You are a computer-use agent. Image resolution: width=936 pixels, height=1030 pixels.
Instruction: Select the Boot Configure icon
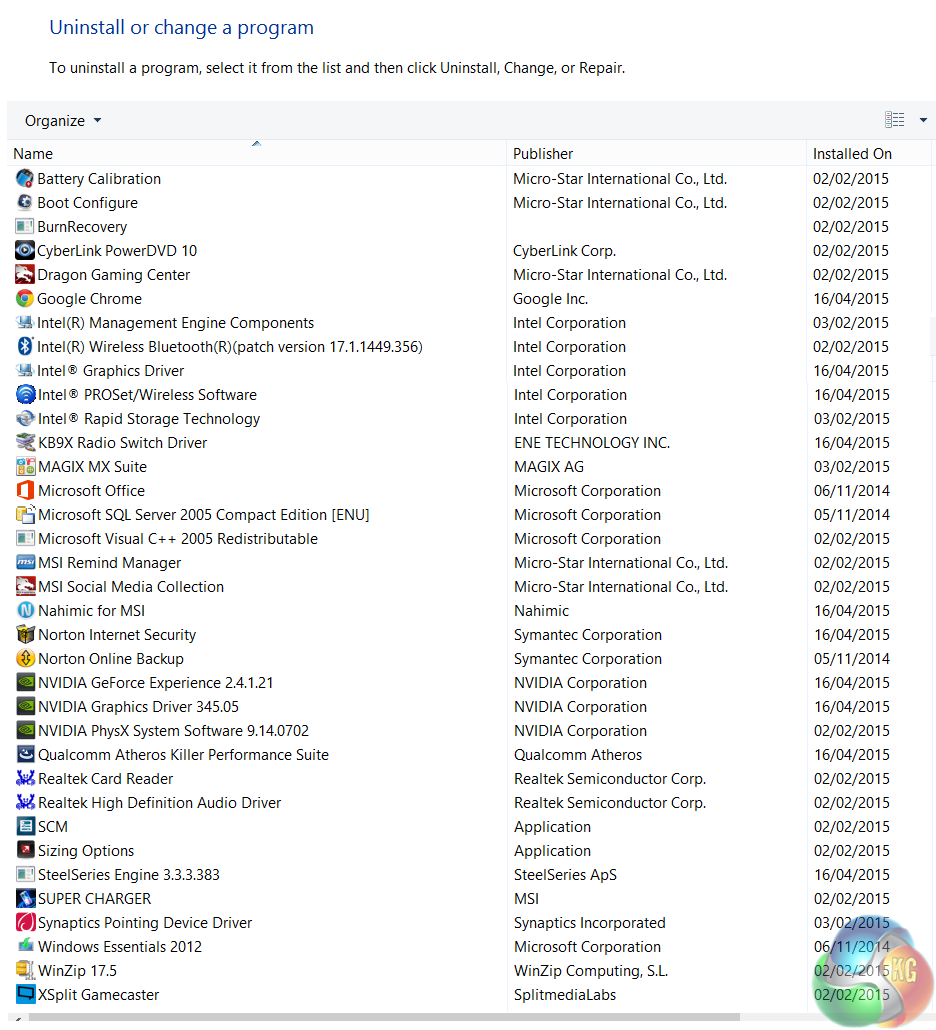point(25,202)
